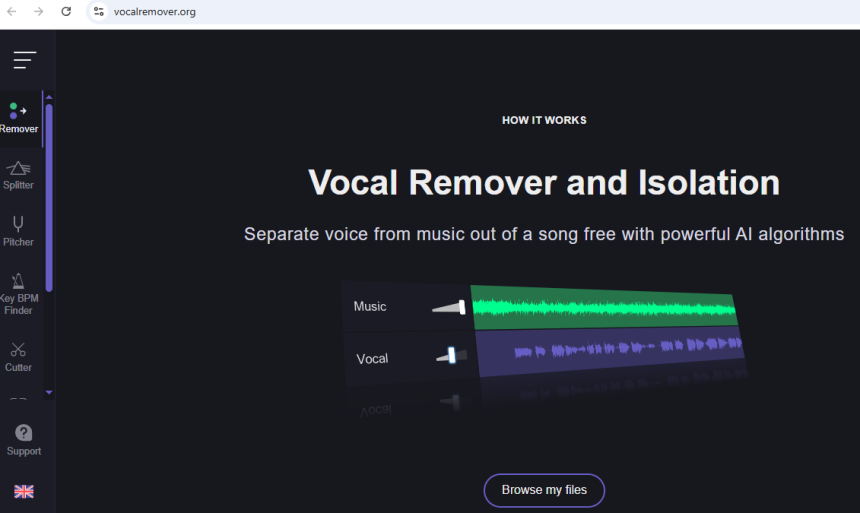Click the Music volume slider

click(x=450, y=307)
